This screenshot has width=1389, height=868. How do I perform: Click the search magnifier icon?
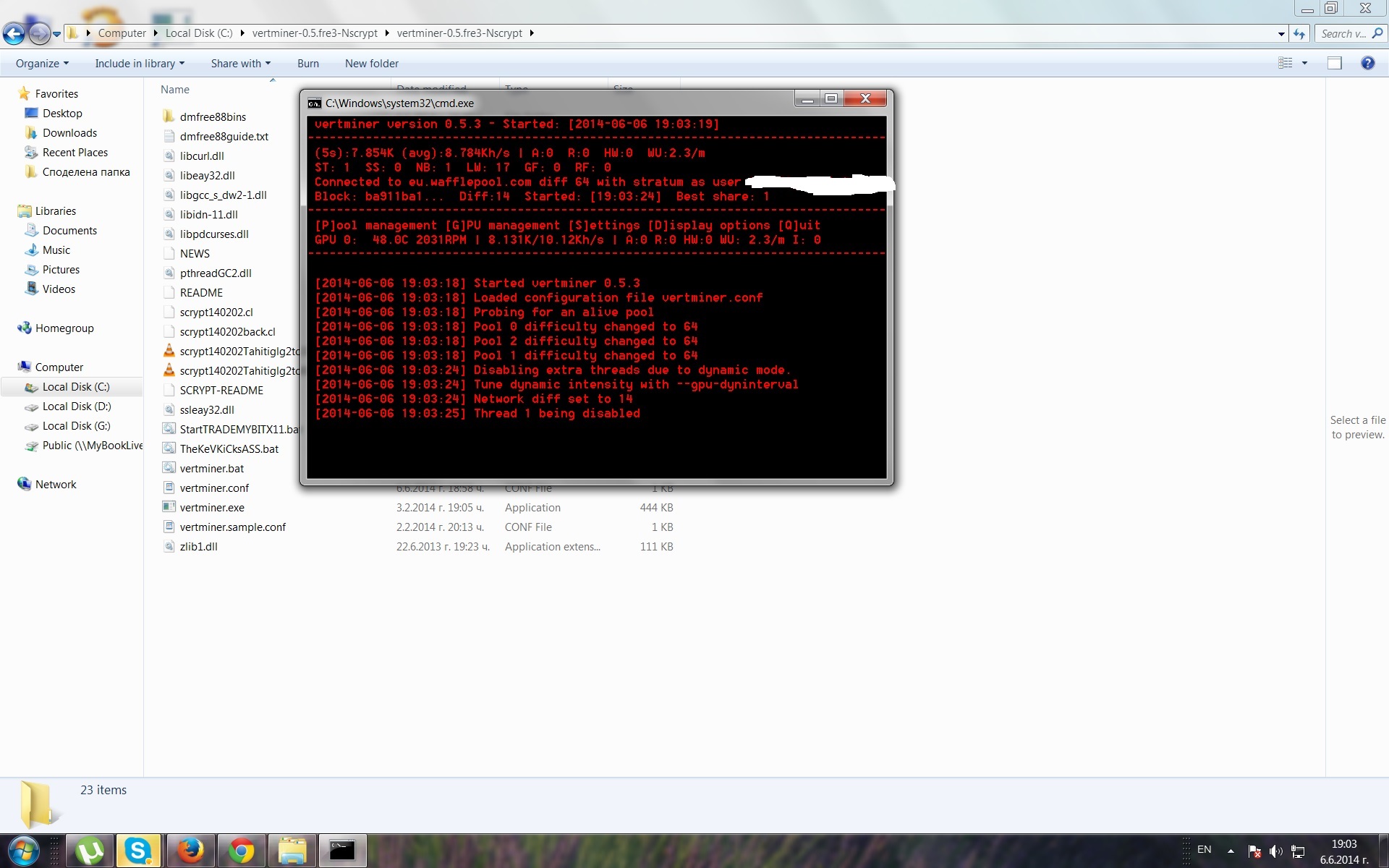1377,33
